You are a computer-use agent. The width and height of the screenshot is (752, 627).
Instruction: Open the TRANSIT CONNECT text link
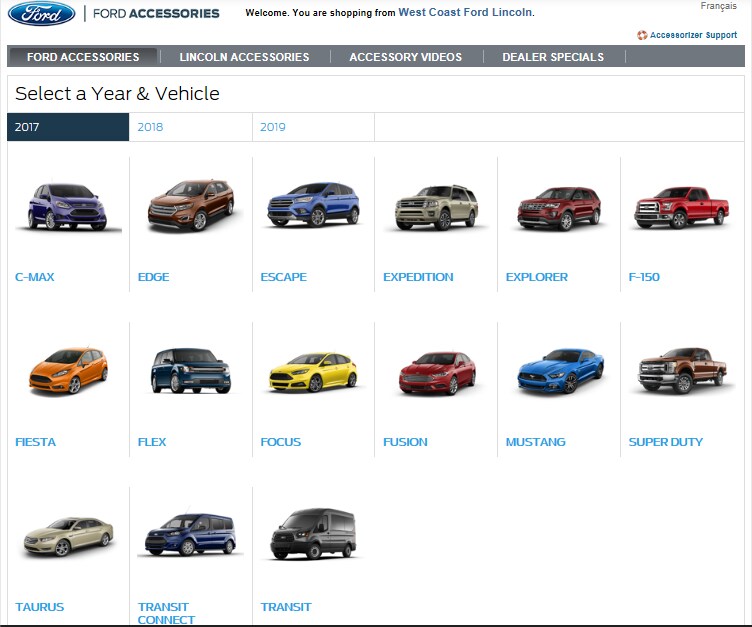(x=166, y=614)
